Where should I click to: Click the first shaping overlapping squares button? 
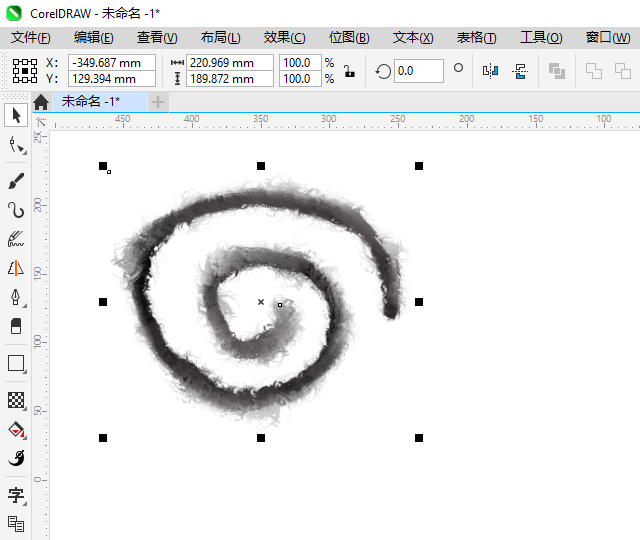593,71
